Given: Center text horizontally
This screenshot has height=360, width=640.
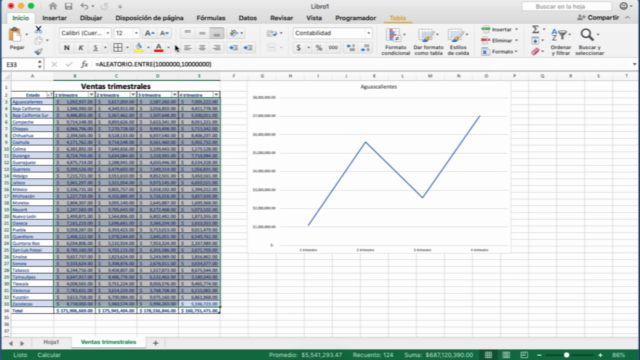Looking at the screenshot, I should (202, 48).
